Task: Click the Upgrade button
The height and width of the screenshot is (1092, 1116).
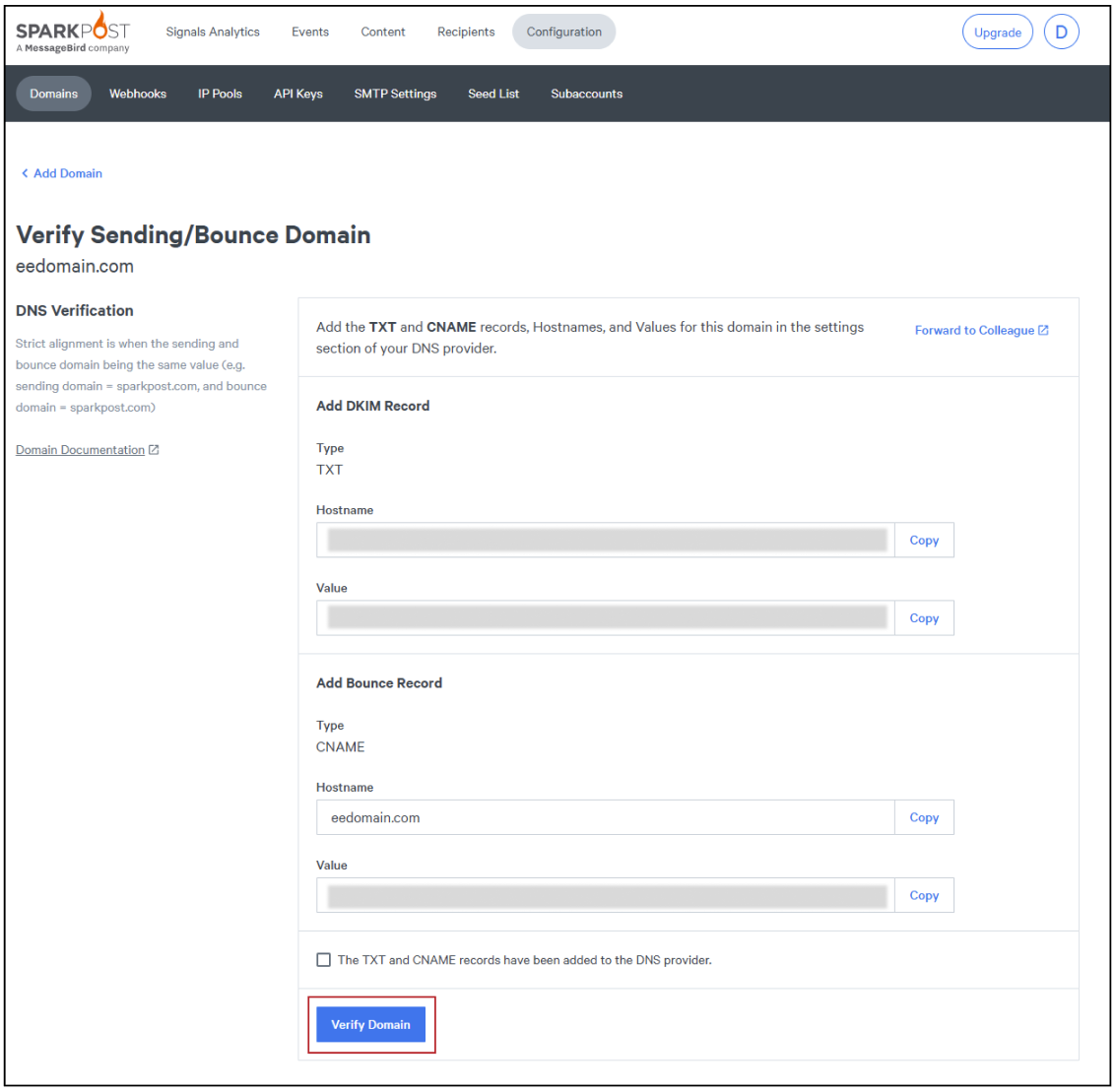Action: (x=997, y=32)
